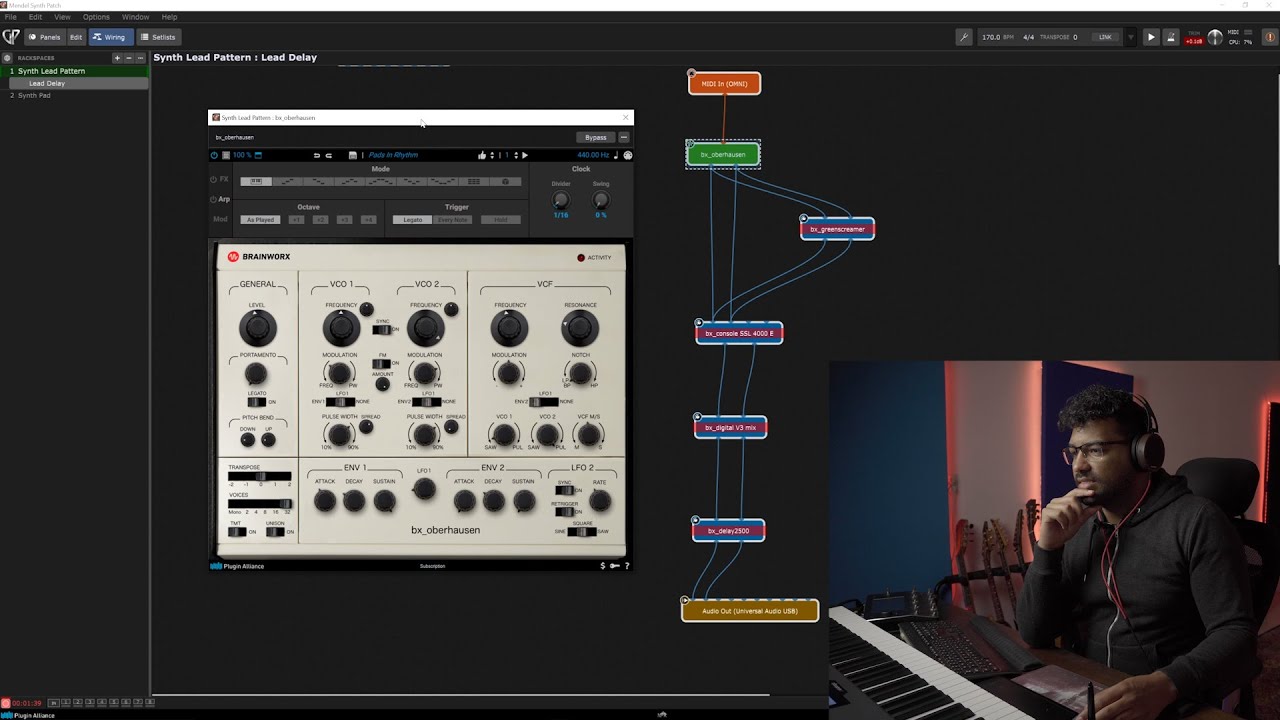Click the TRANSPOSE slider on the synth

[259, 477]
